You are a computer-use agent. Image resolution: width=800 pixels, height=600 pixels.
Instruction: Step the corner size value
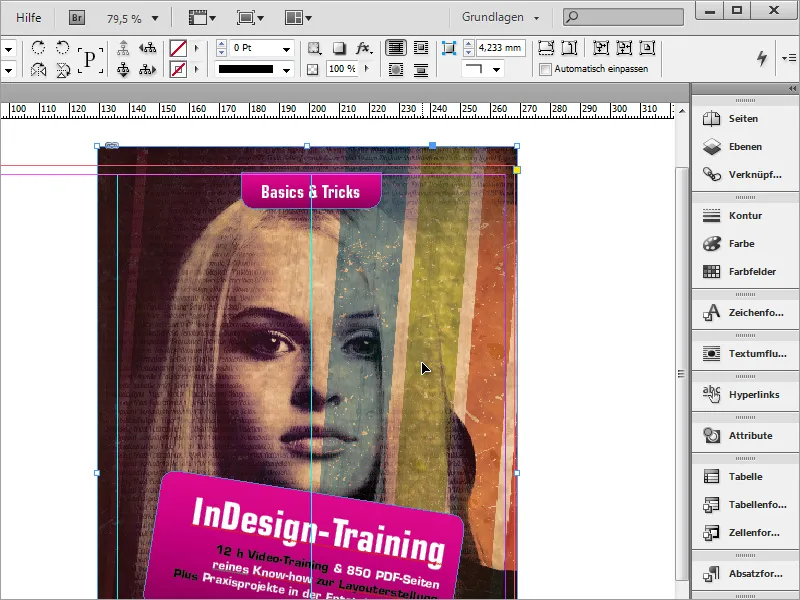pyautogui.click(x=468, y=48)
